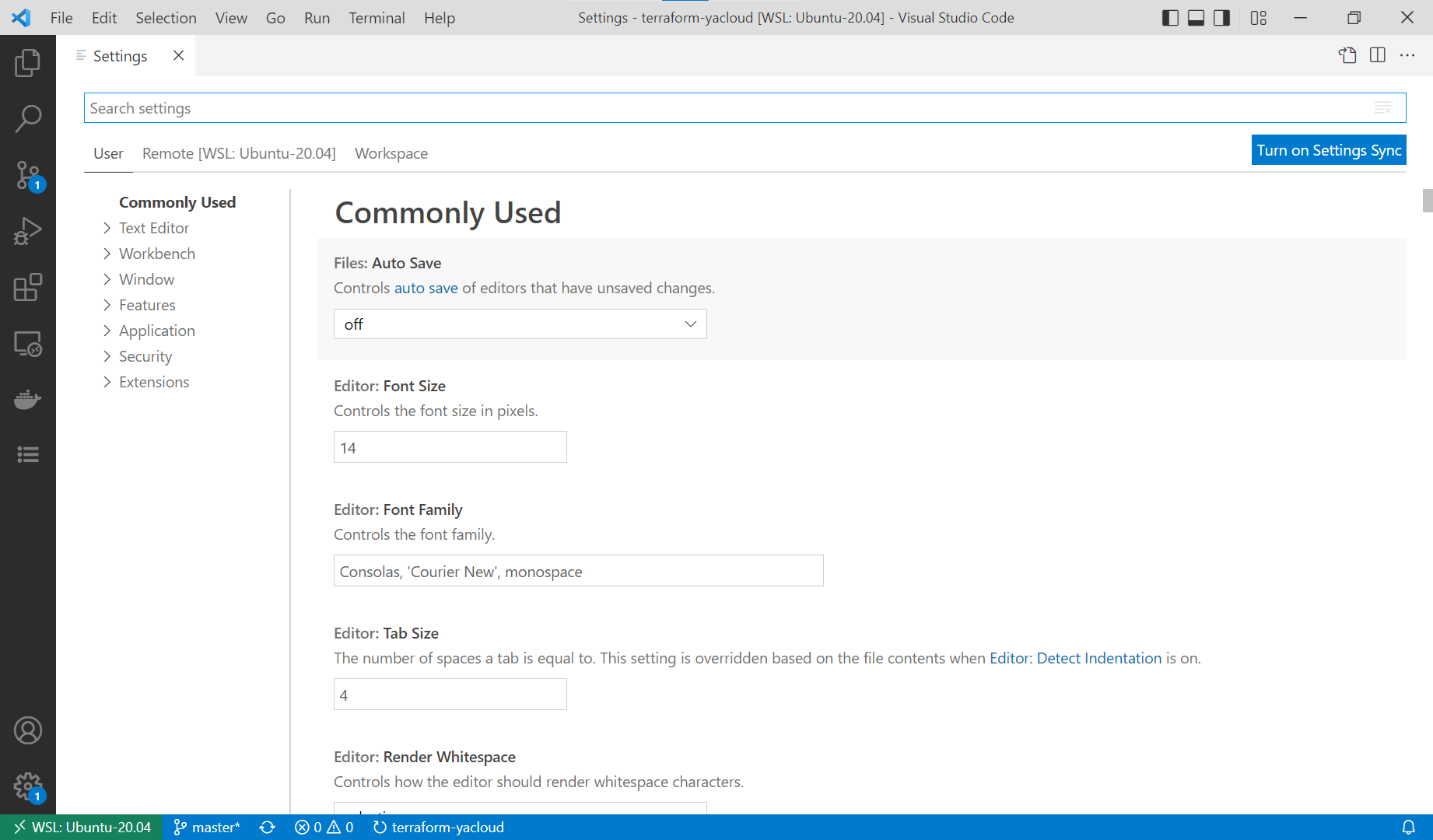Click the Font Family input field
This screenshot has height=840, width=1433.
[x=579, y=571]
